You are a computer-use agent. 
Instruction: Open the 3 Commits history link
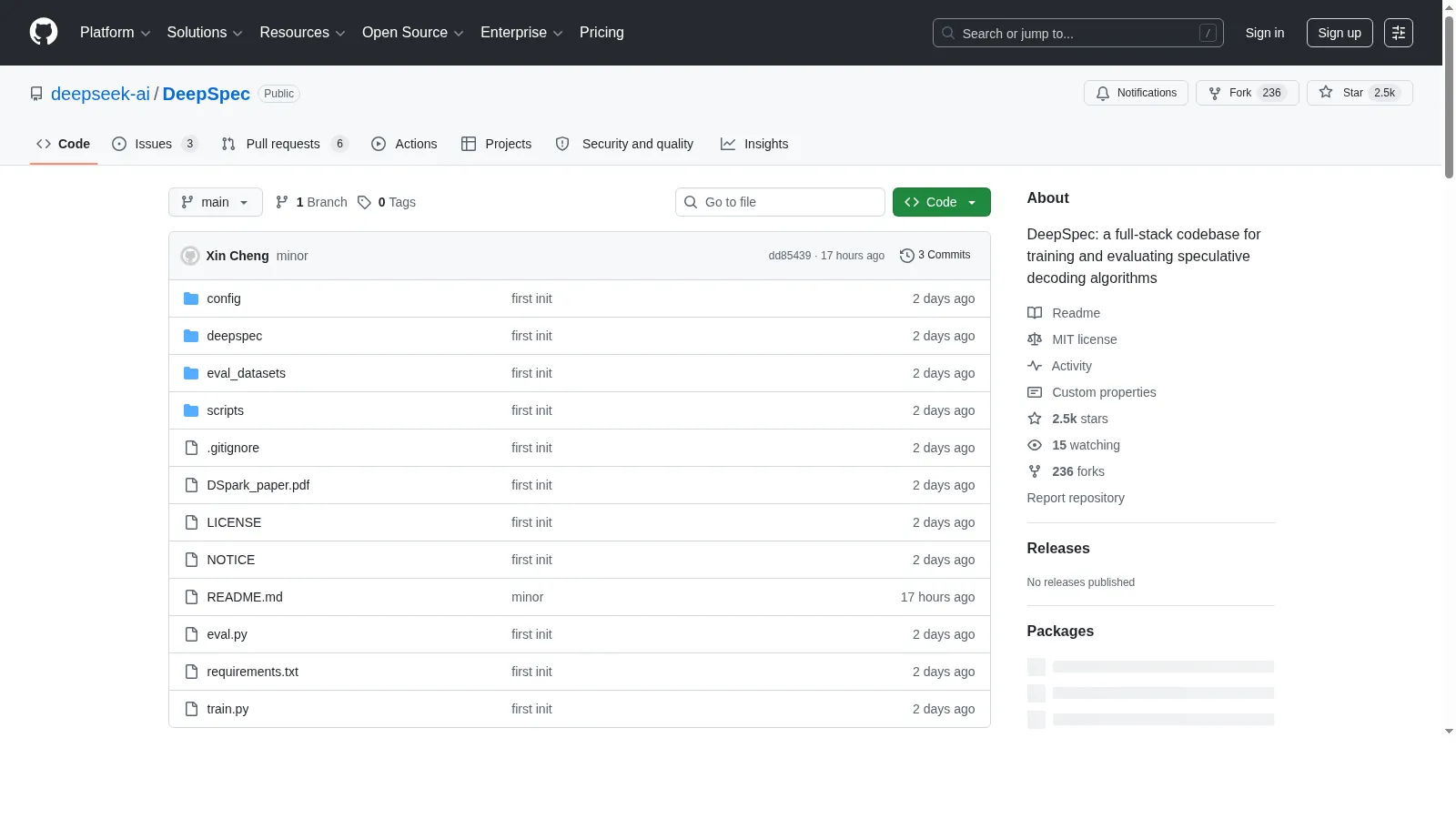coord(935,256)
